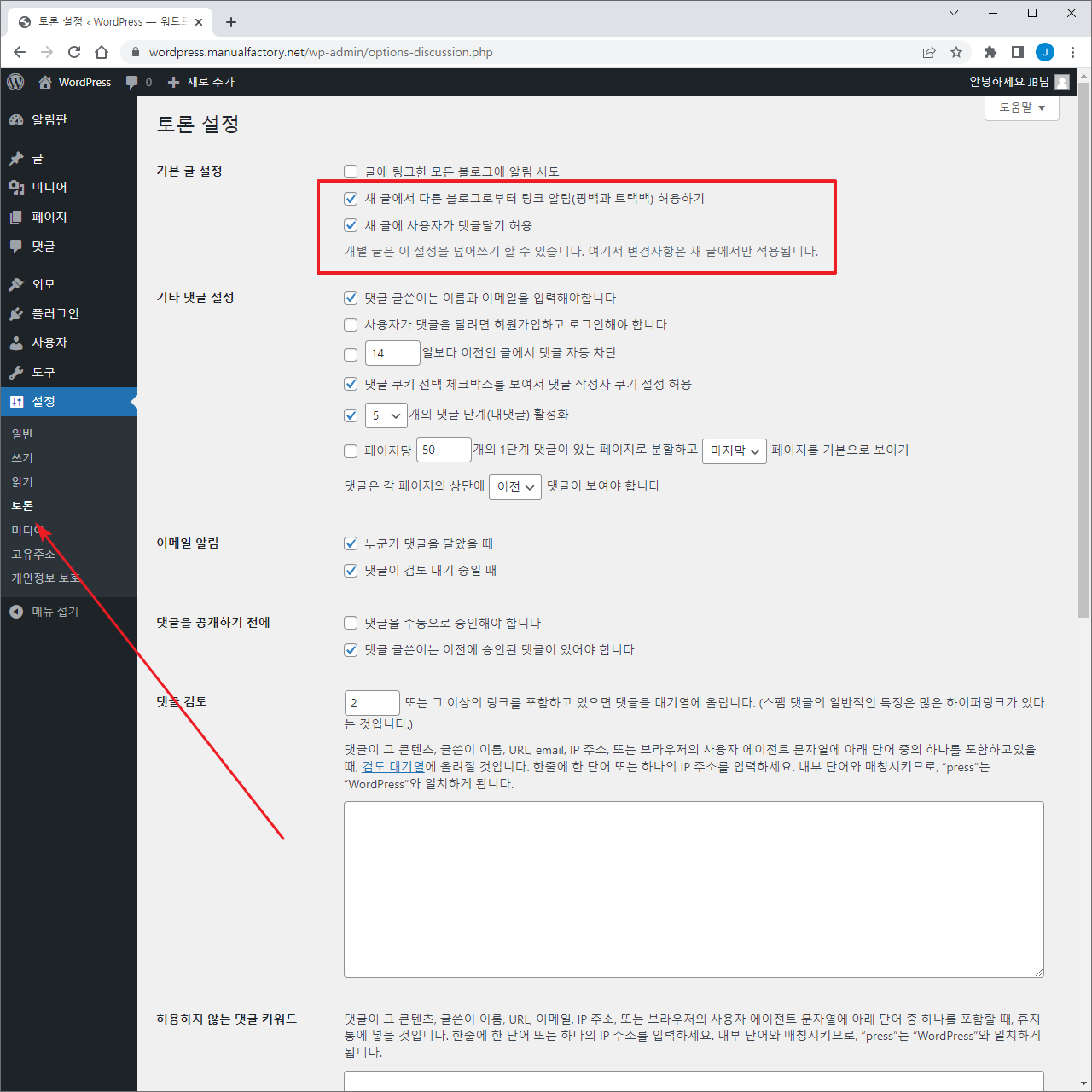Click inside the 댓글 검토 textarea
Screen dimensions: 1092x1092
[x=694, y=889]
